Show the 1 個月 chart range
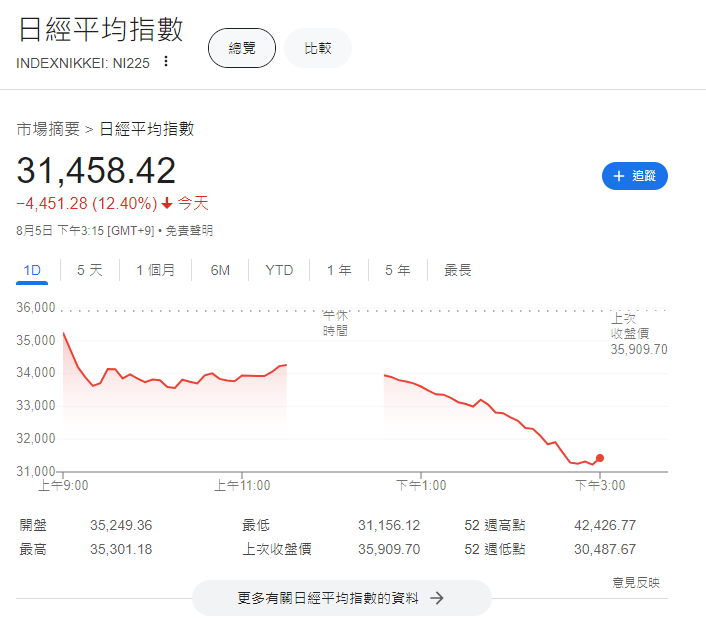This screenshot has height=640, width=706. tap(155, 270)
